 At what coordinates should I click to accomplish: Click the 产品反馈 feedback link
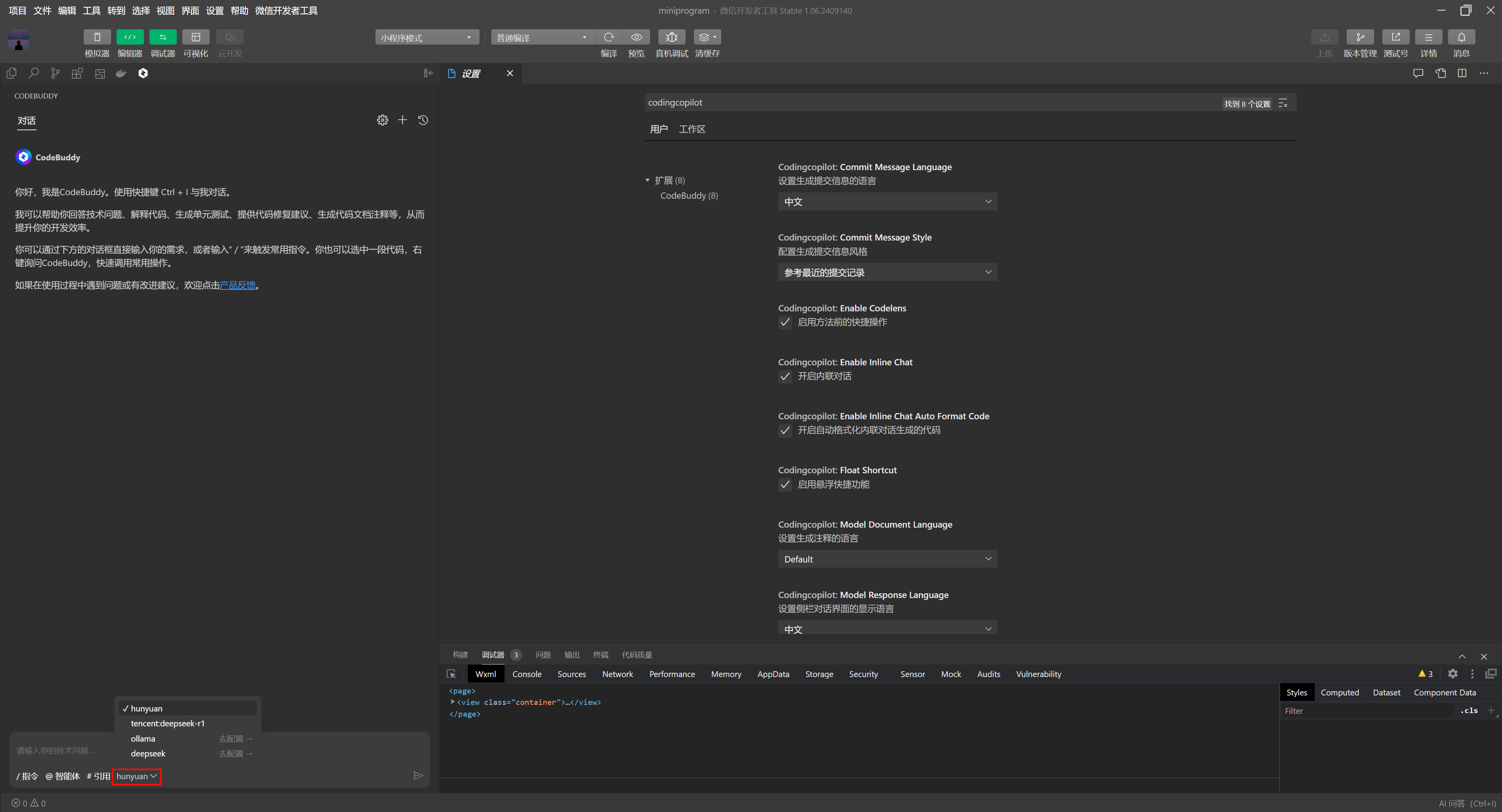pyautogui.click(x=237, y=285)
